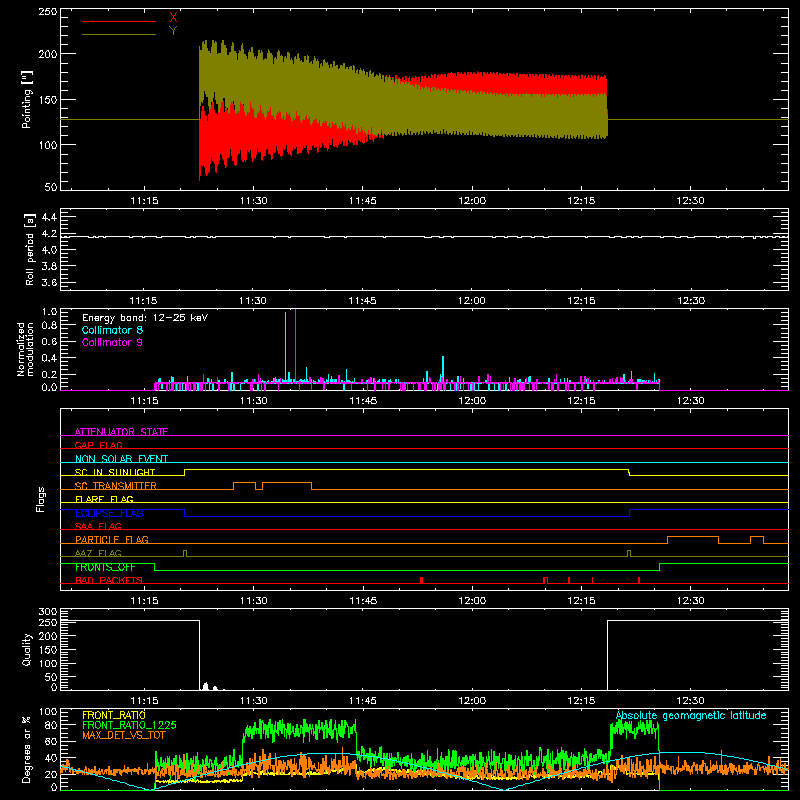Click the olive flag label above FRONTS_OFF

[x=98, y=553]
